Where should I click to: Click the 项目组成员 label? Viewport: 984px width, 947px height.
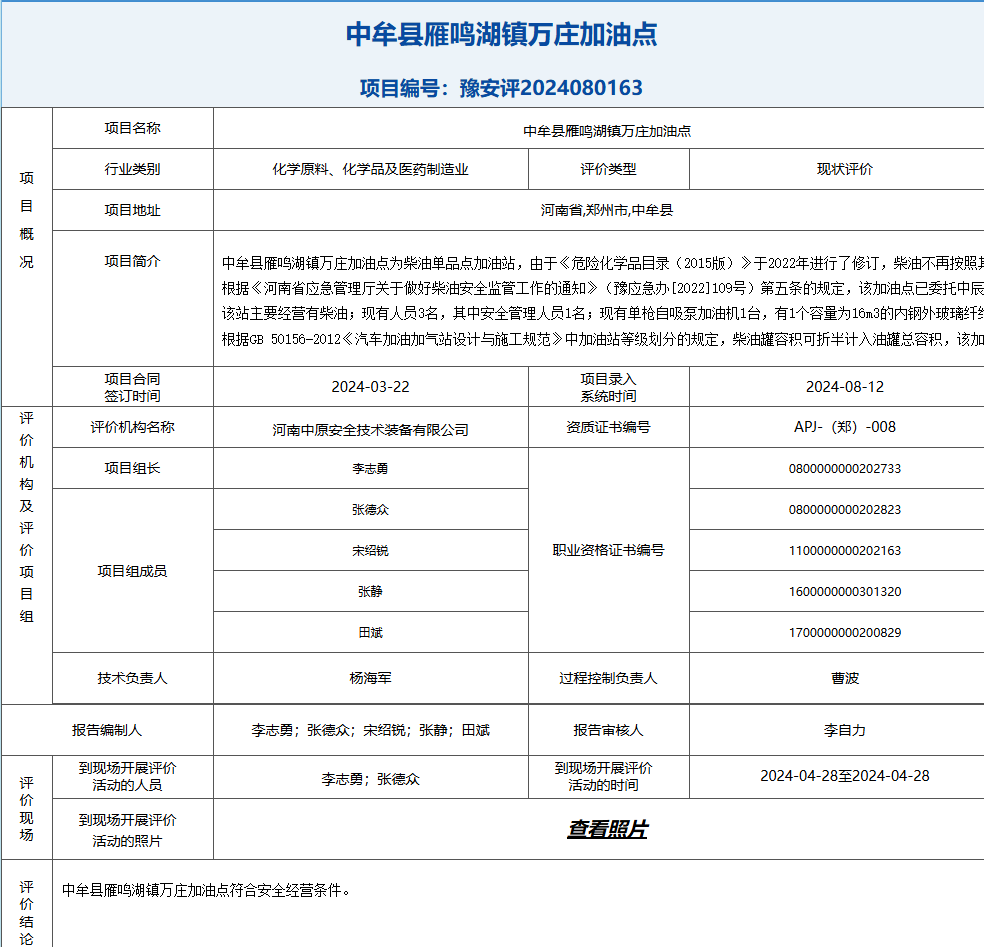click(x=132, y=571)
